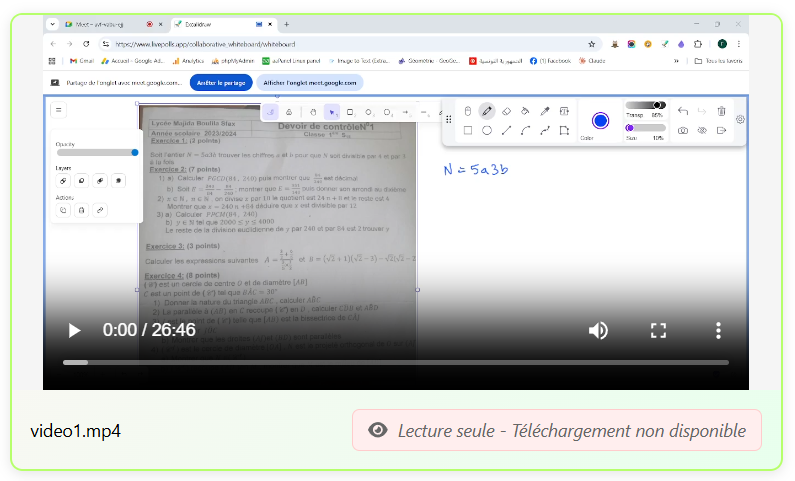
Task: Play the video1.mp4 video
Action: pyautogui.click(x=74, y=330)
